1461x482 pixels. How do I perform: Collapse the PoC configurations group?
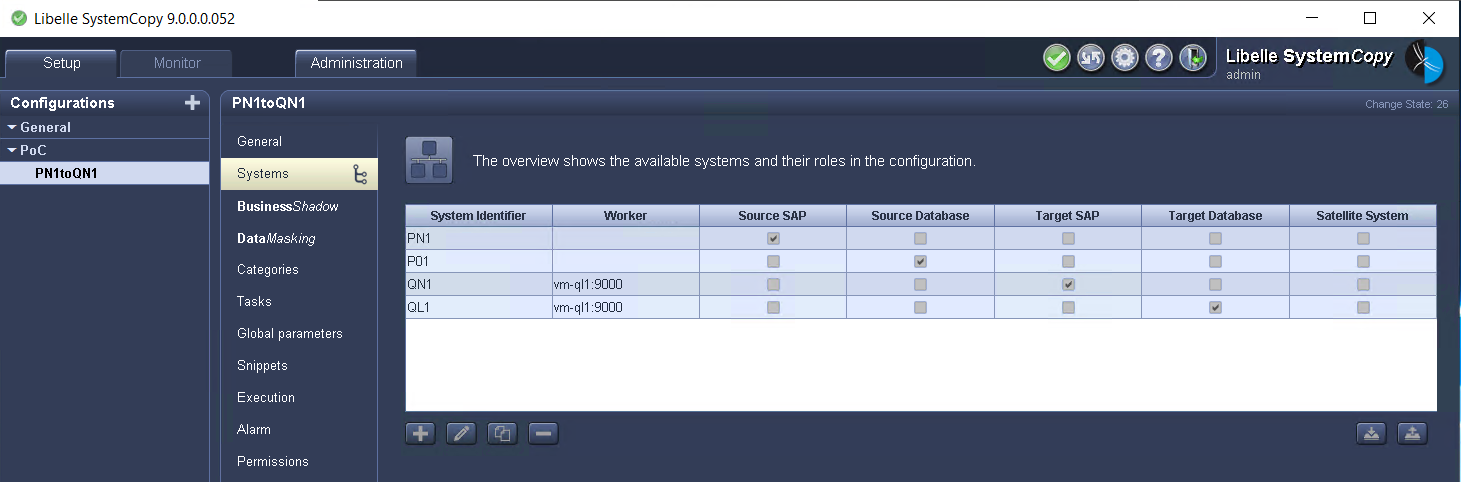[12, 150]
